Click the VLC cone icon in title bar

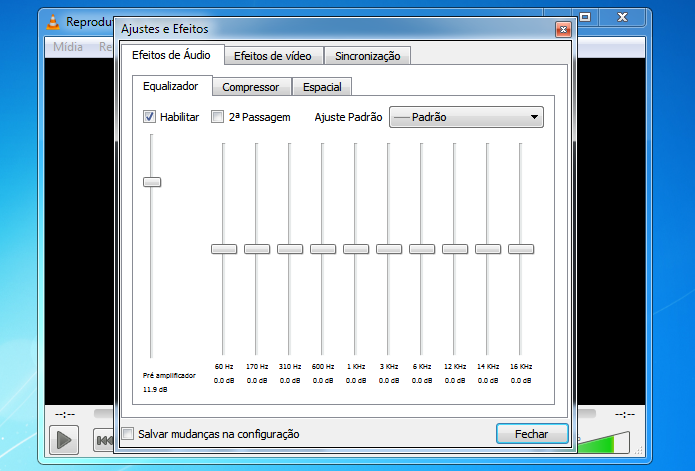click(53, 22)
